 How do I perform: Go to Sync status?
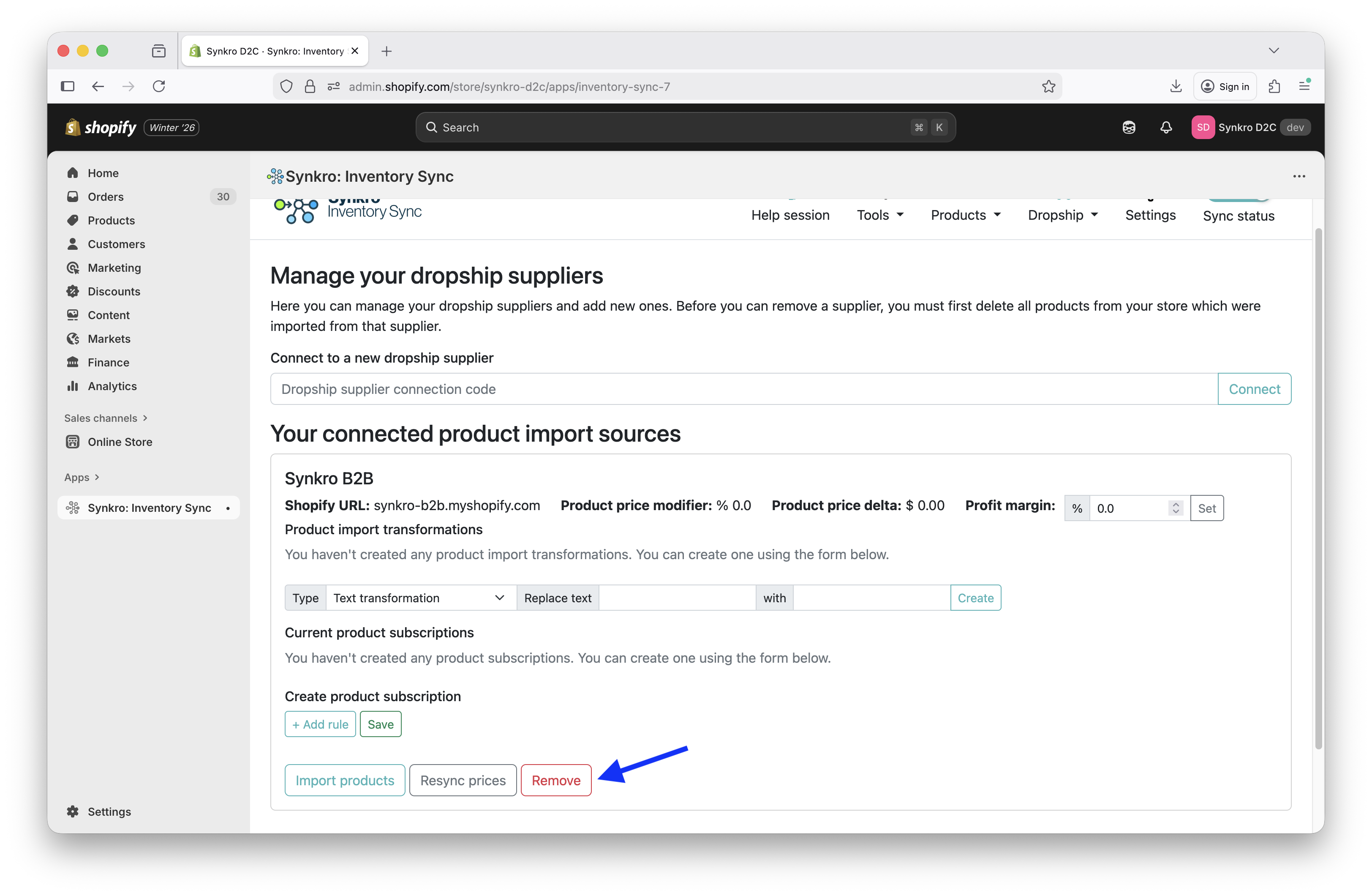pyautogui.click(x=1238, y=215)
